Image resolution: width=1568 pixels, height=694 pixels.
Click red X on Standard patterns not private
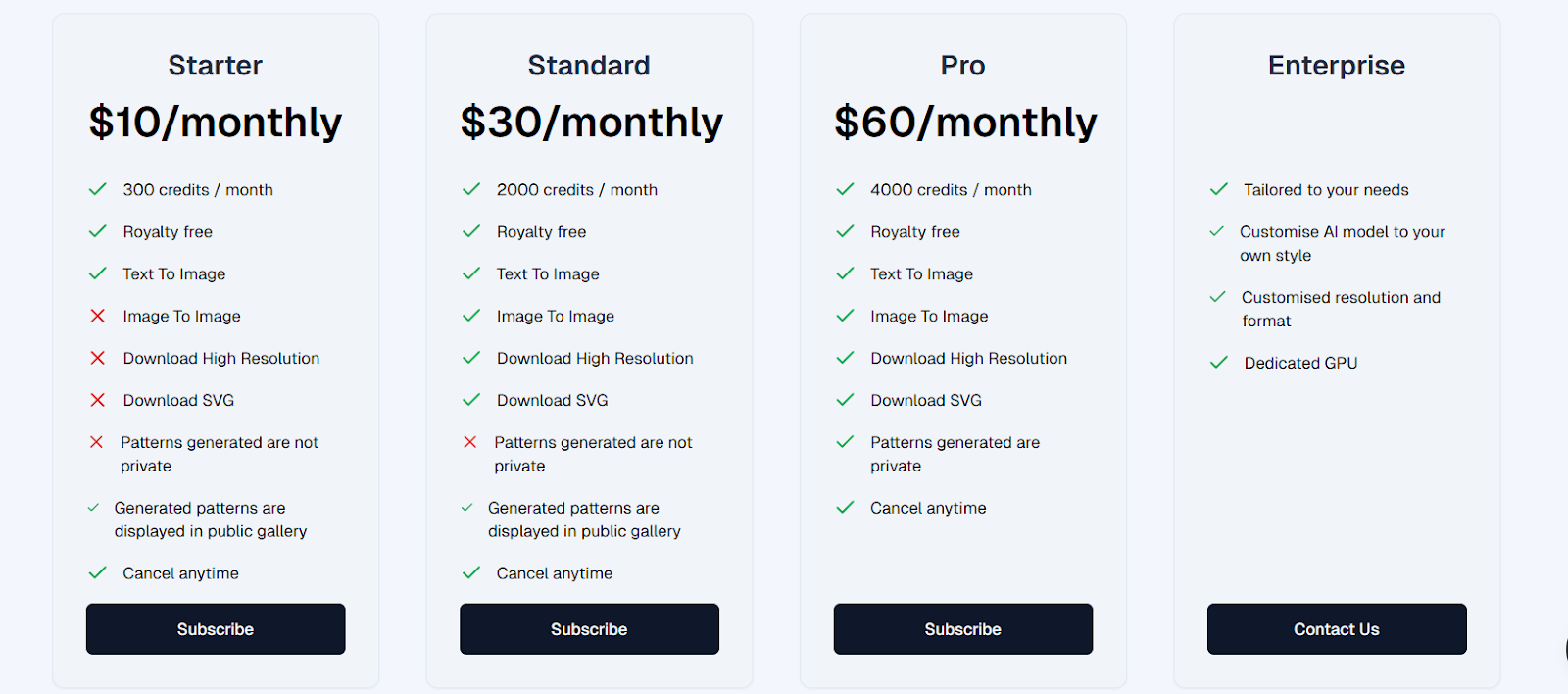tap(470, 442)
